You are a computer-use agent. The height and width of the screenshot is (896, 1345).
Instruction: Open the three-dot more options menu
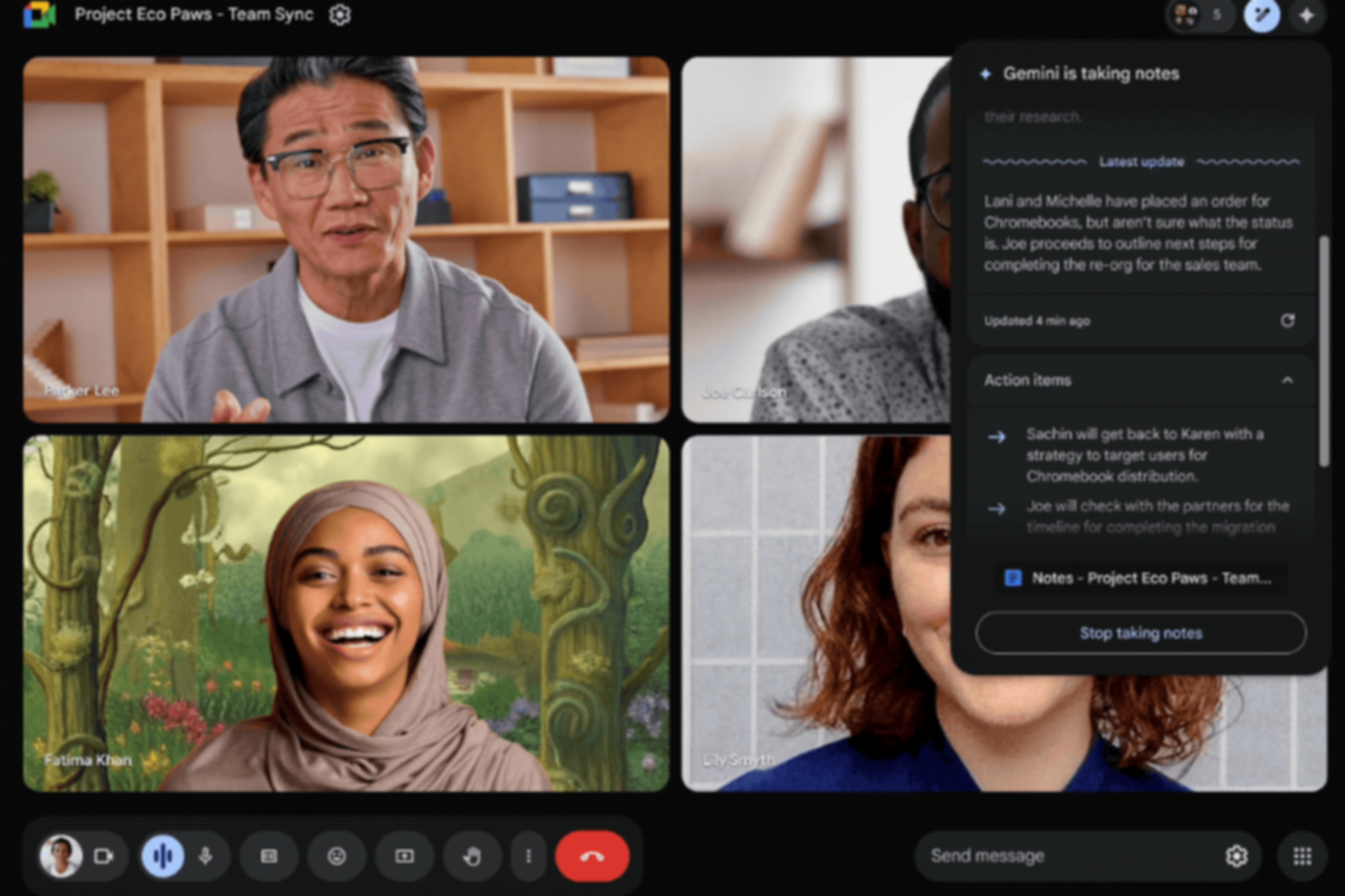pyautogui.click(x=529, y=856)
